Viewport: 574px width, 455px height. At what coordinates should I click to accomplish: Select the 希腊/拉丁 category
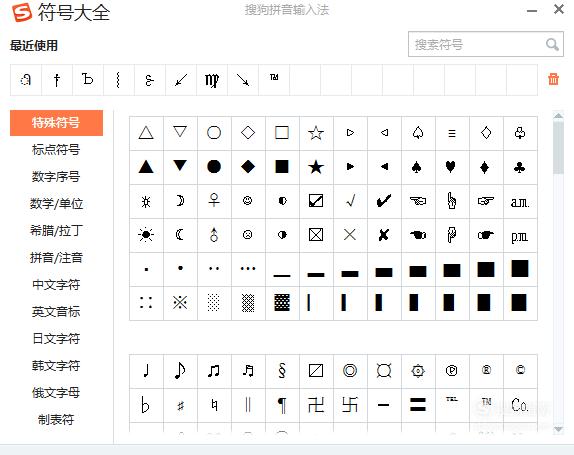[x=56, y=231]
